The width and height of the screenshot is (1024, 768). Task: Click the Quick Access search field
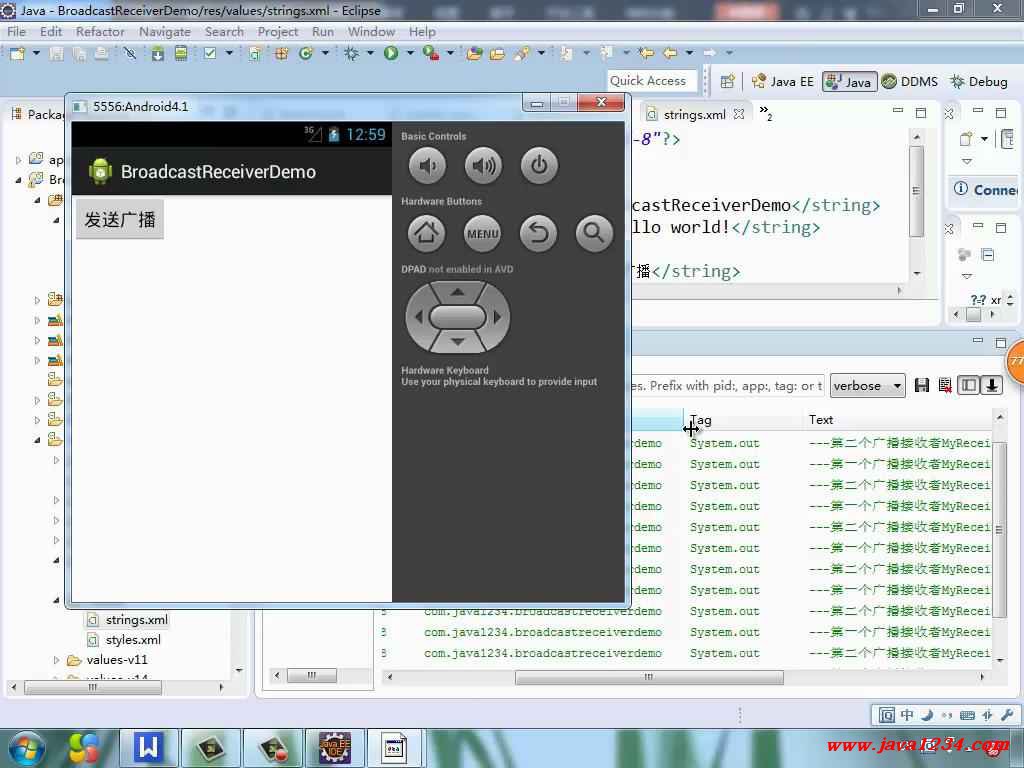pyautogui.click(x=651, y=81)
